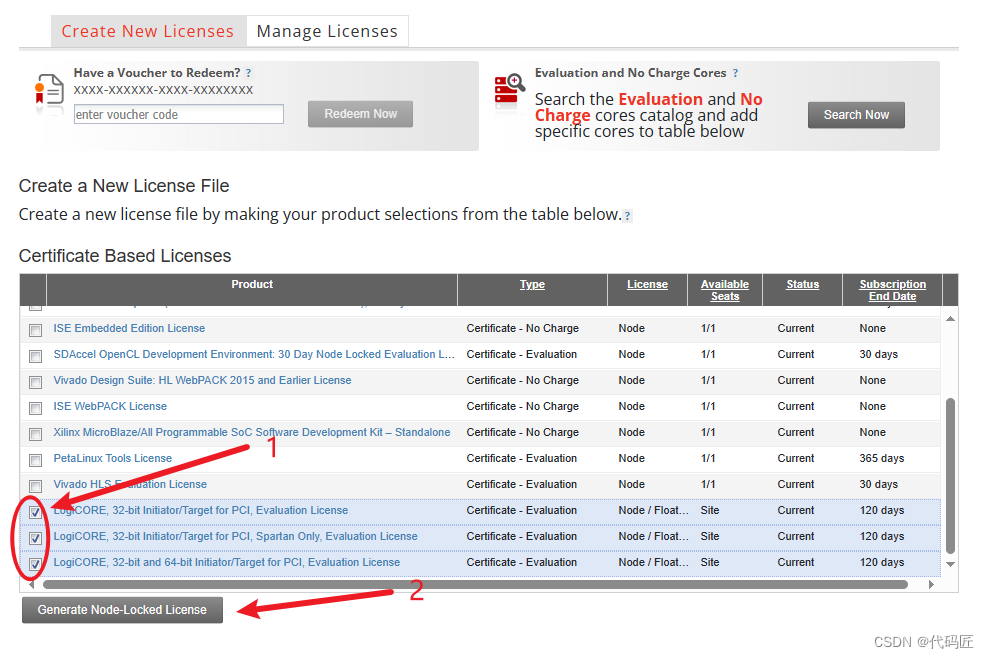The width and height of the screenshot is (989, 658).
Task: Click the Redeem Now button
Action: (x=360, y=114)
